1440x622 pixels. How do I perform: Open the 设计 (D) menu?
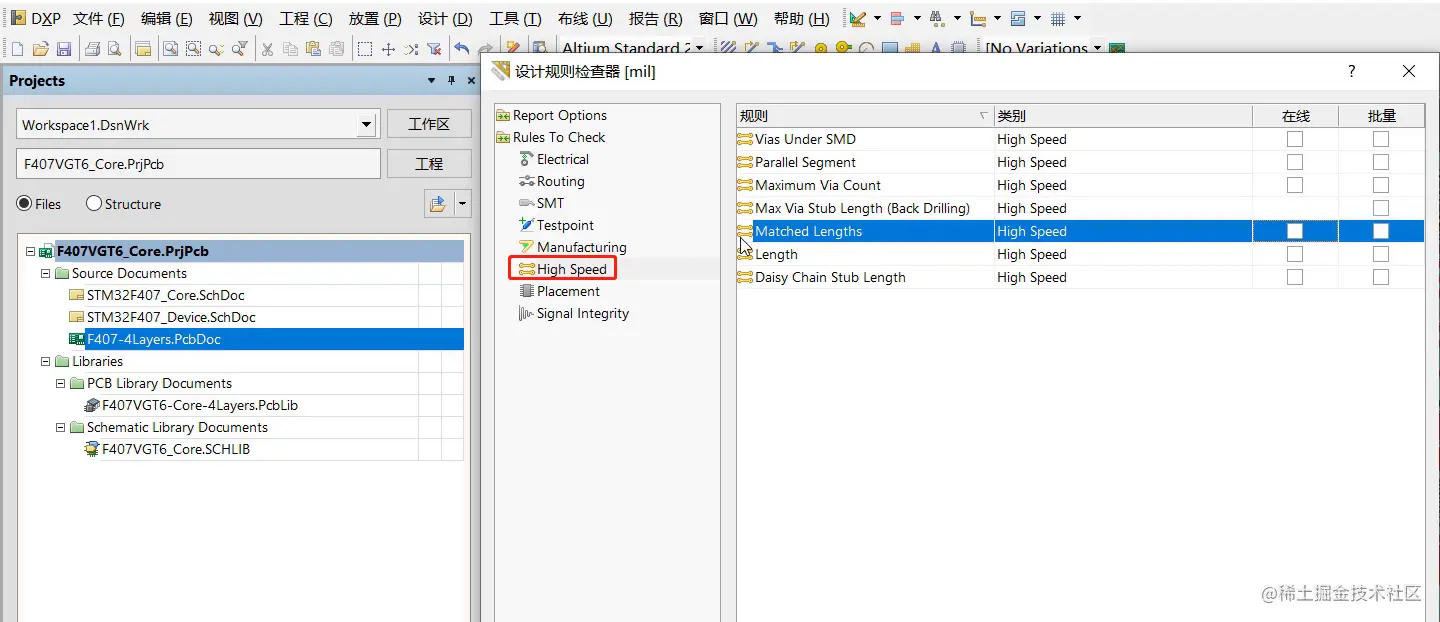point(445,19)
